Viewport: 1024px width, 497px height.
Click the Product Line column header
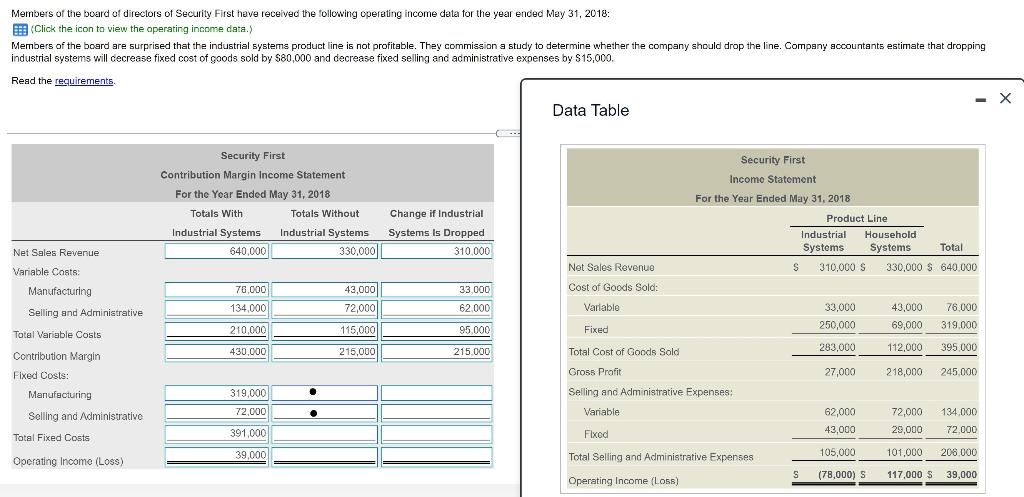(x=857, y=218)
